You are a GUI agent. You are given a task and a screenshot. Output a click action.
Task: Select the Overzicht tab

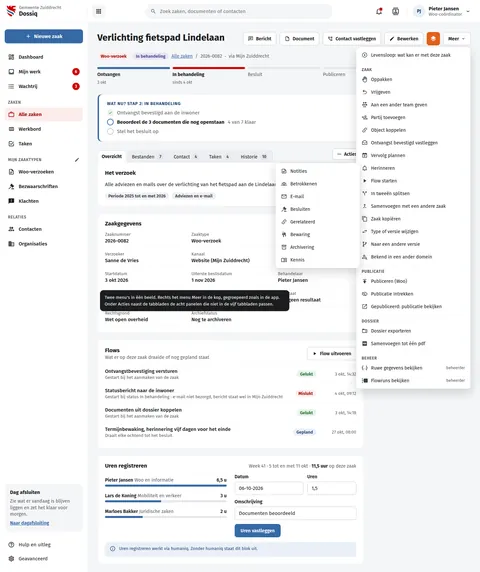[x=112, y=156]
